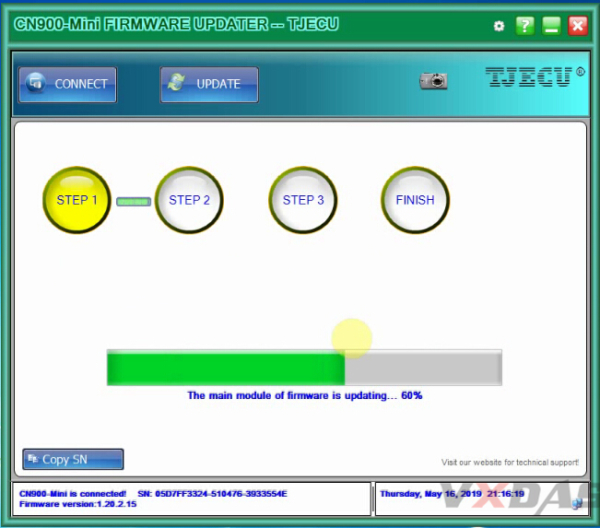This screenshot has width=600, height=528.
Task: Start firmware update with UPDATE button
Action: (209, 84)
